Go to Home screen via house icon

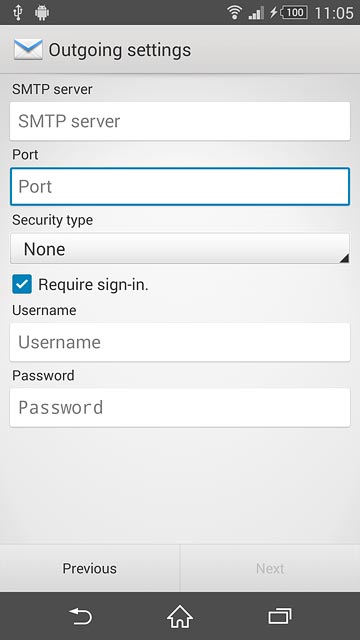(x=180, y=616)
